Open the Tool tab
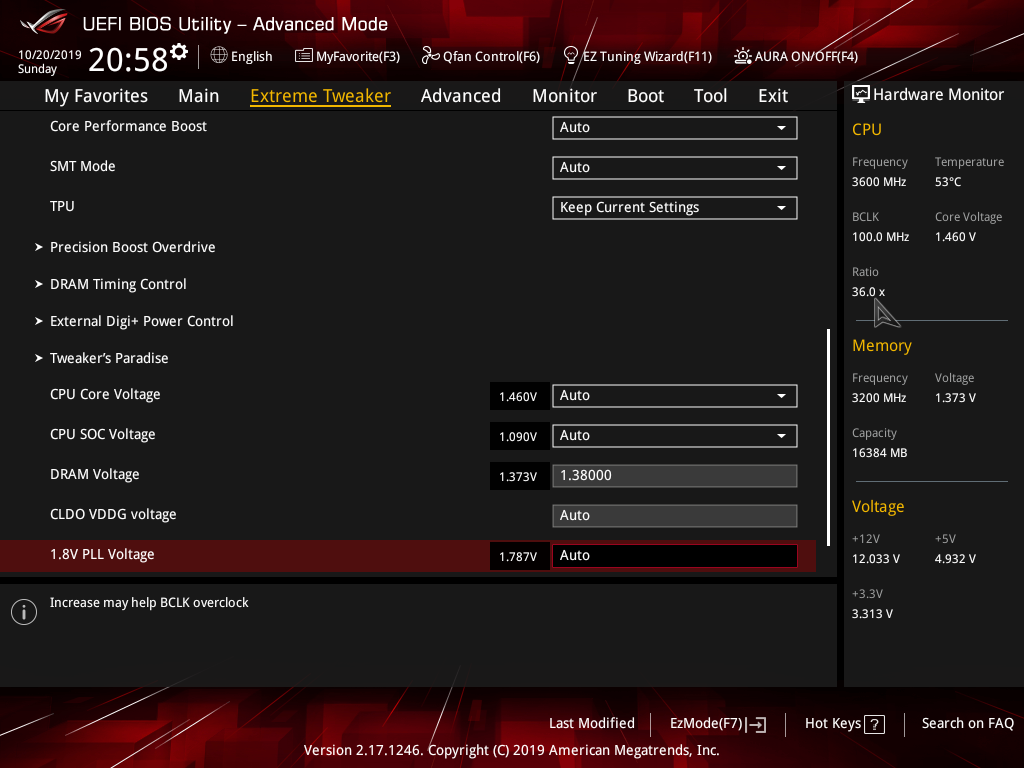The width and height of the screenshot is (1024, 768). (711, 95)
